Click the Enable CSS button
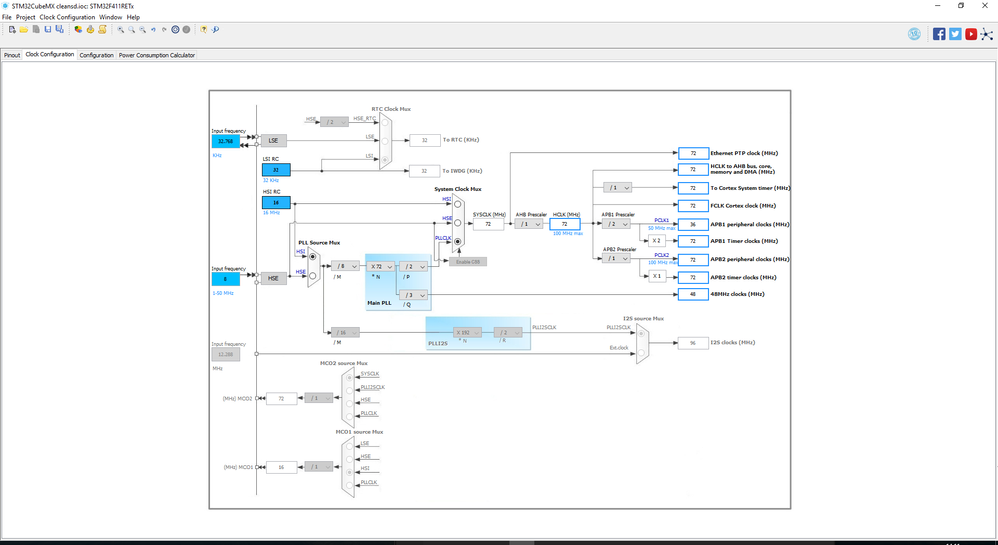Image resolution: width=998 pixels, height=545 pixels. pyautogui.click(x=468, y=262)
